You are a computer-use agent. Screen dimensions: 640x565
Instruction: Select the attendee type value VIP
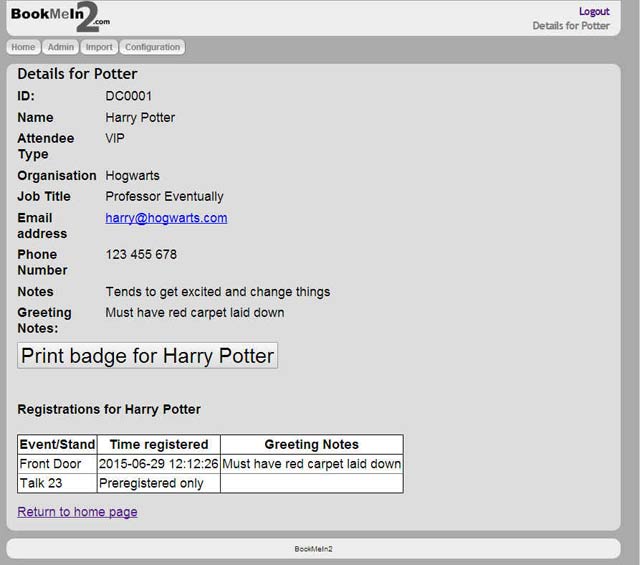[115, 138]
